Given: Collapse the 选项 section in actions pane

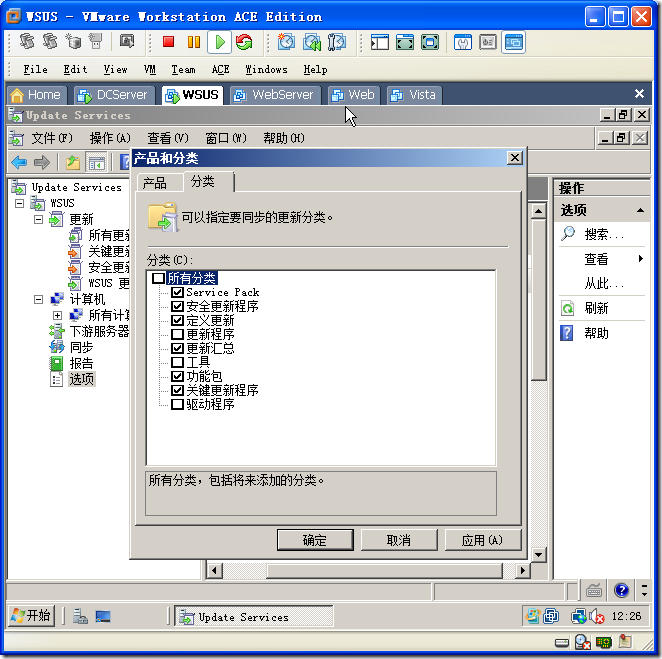Looking at the screenshot, I should tap(640, 210).
